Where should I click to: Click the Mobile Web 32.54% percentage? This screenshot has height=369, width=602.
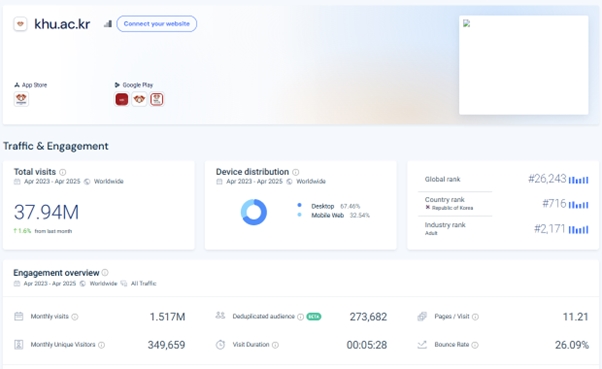(360, 215)
